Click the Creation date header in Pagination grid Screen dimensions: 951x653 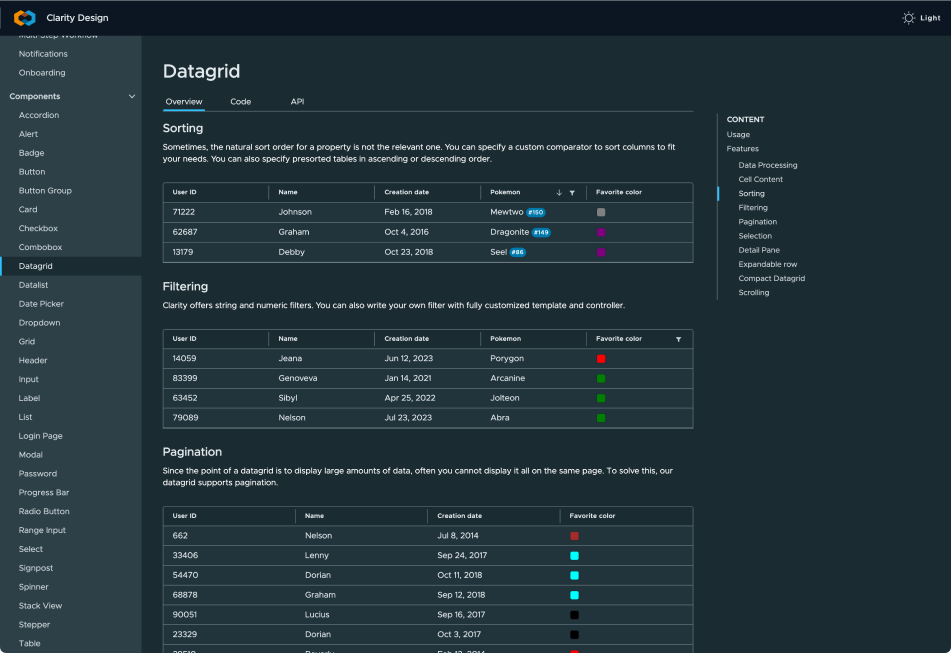[460, 516]
